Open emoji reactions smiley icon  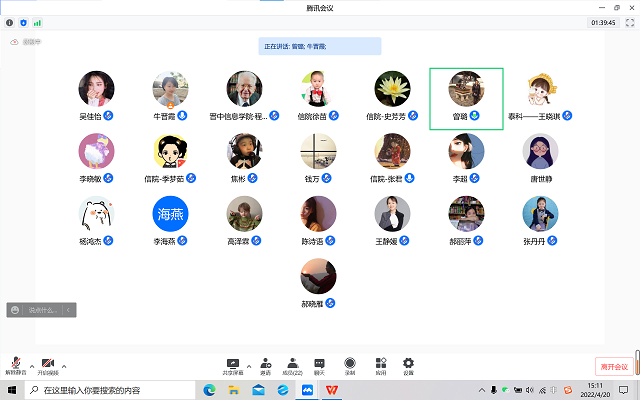point(15,310)
